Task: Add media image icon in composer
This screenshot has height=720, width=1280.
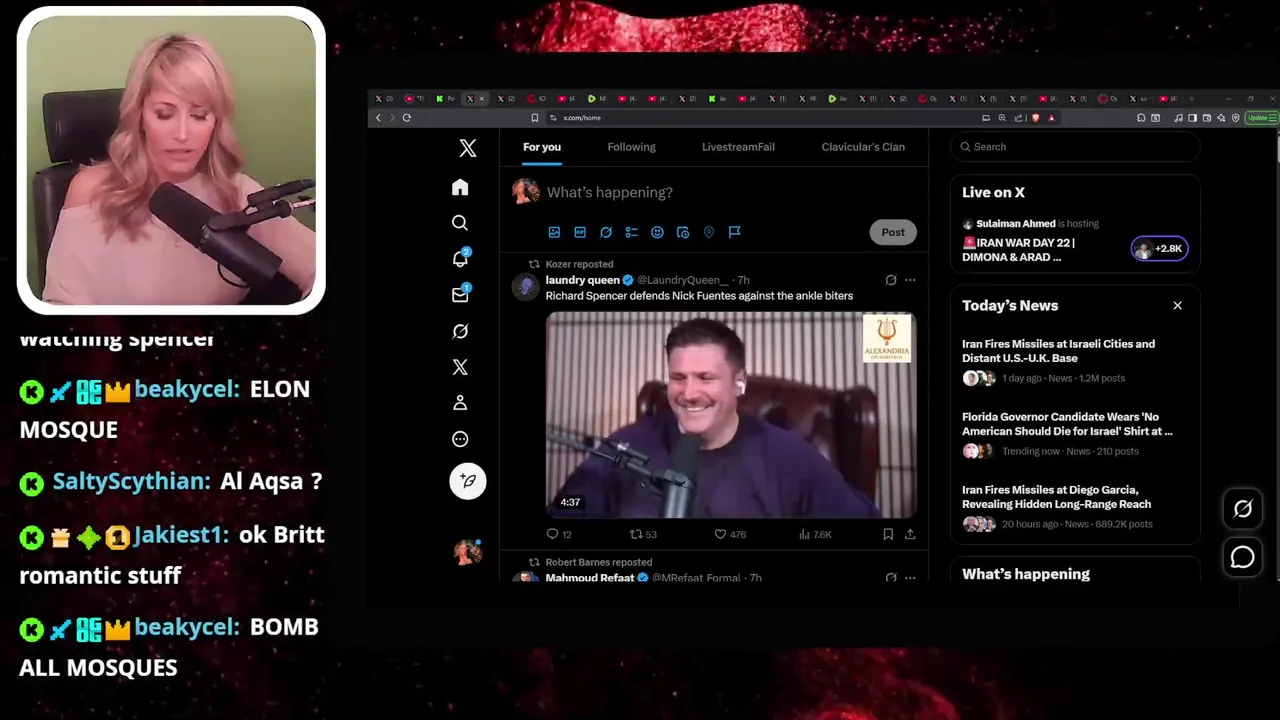Action: (x=554, y=232)
